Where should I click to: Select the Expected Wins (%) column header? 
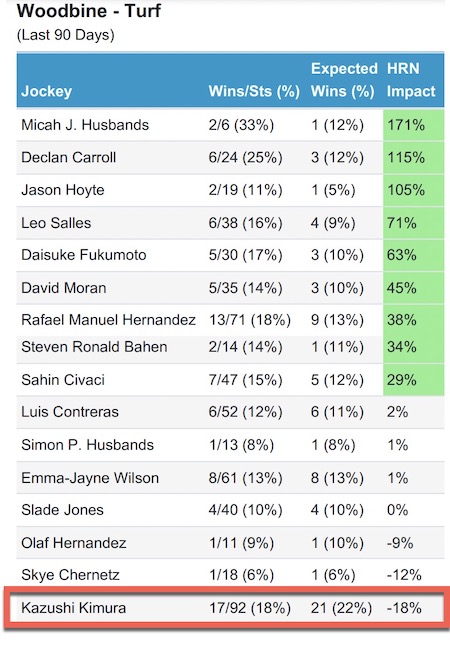tap(344, 80)
